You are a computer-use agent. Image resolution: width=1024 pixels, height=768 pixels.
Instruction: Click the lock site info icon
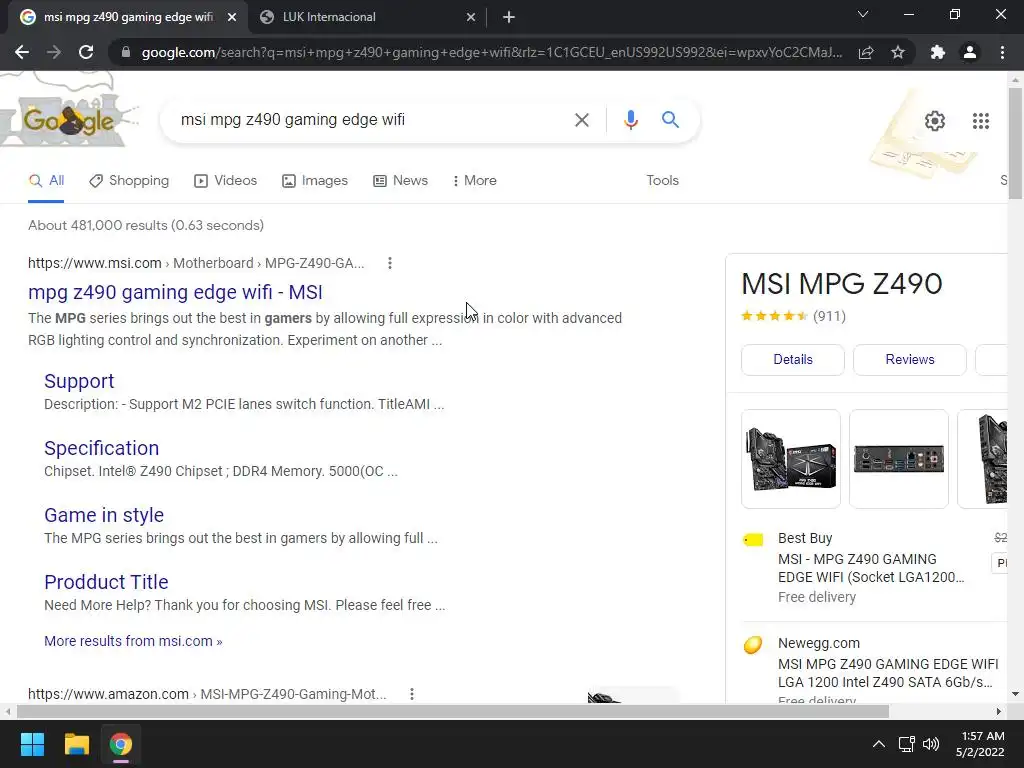pos(126,52)
